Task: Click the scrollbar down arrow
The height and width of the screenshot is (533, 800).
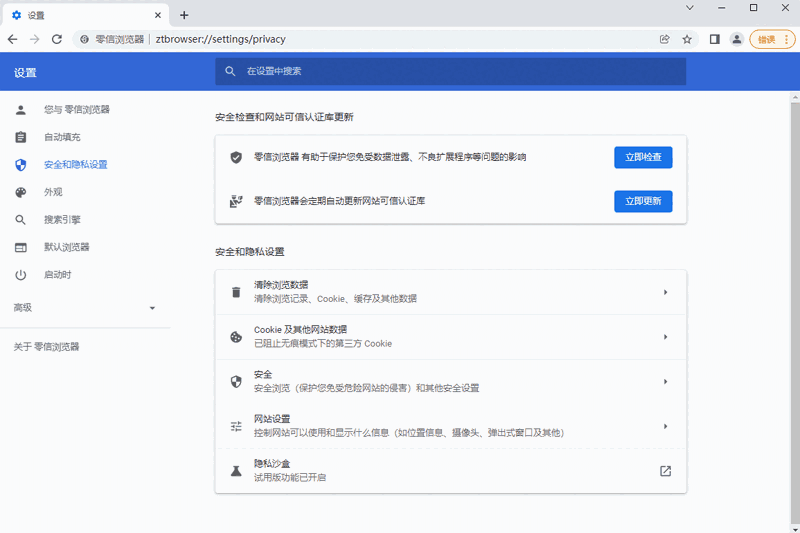Action: point(795,528)
